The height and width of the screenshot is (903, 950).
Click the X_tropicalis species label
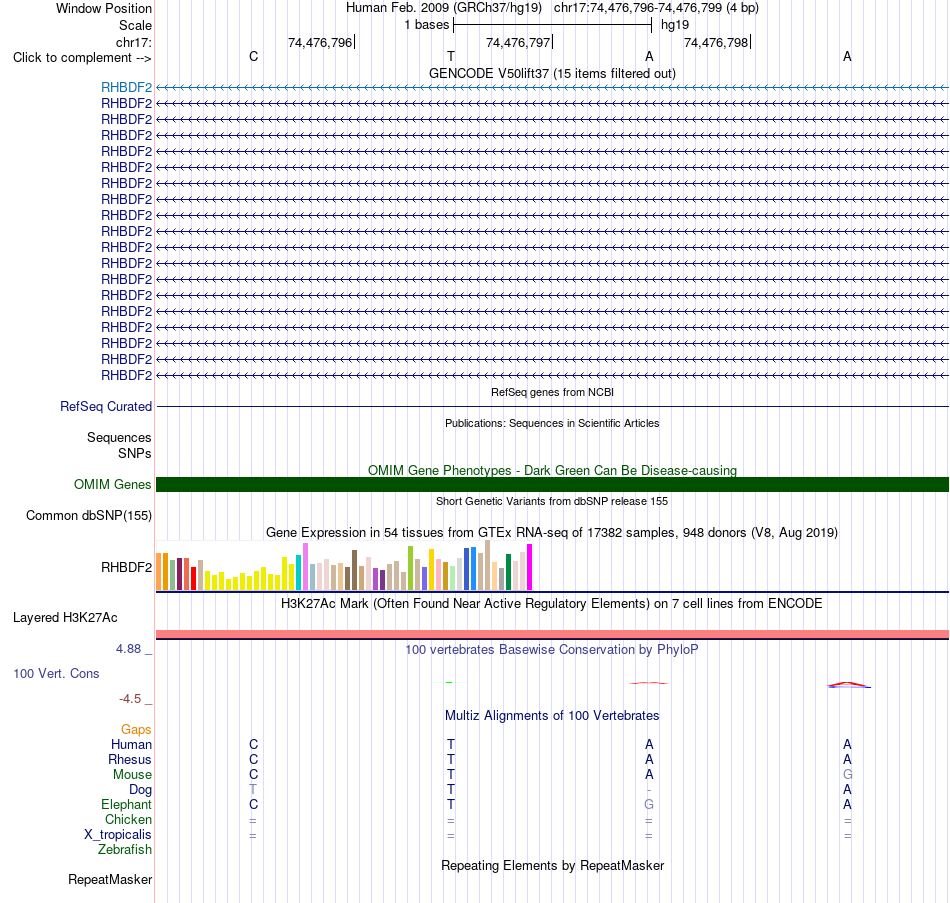[x=118, y=835]
